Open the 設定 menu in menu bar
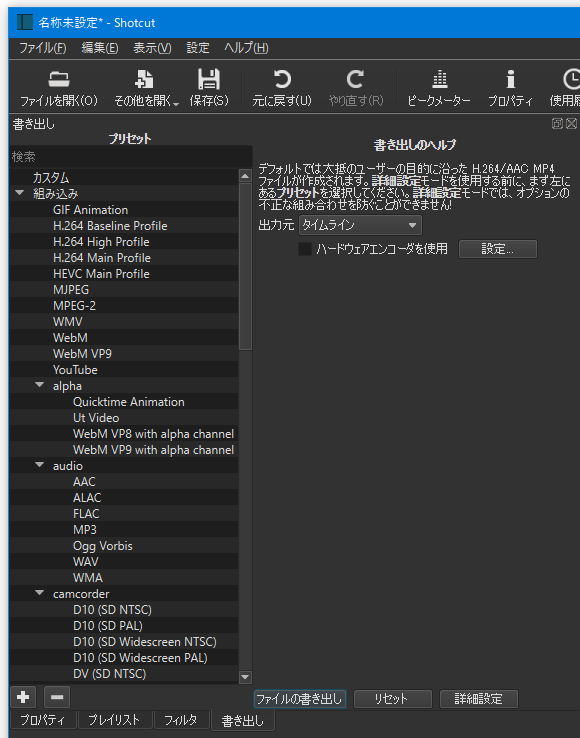The height and width of the screenshot is (738, 580). (x=198, y=48)
